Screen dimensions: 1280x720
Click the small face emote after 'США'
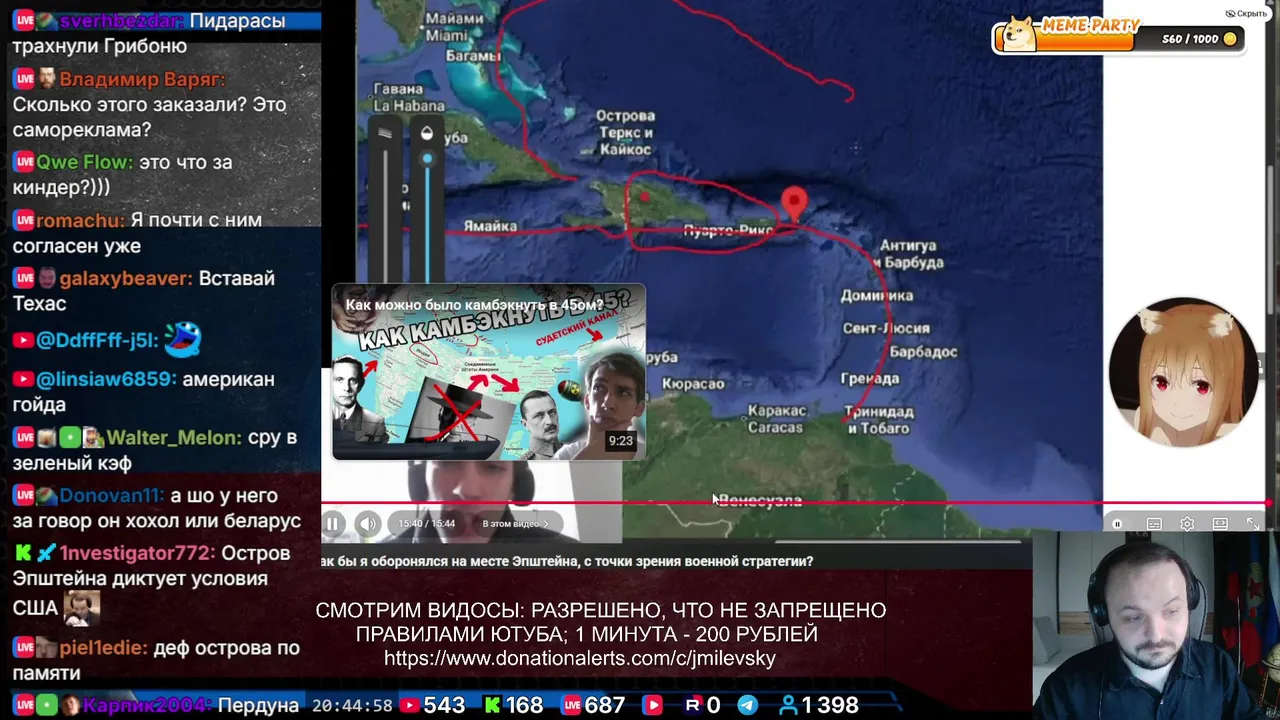tap(83, 606)
